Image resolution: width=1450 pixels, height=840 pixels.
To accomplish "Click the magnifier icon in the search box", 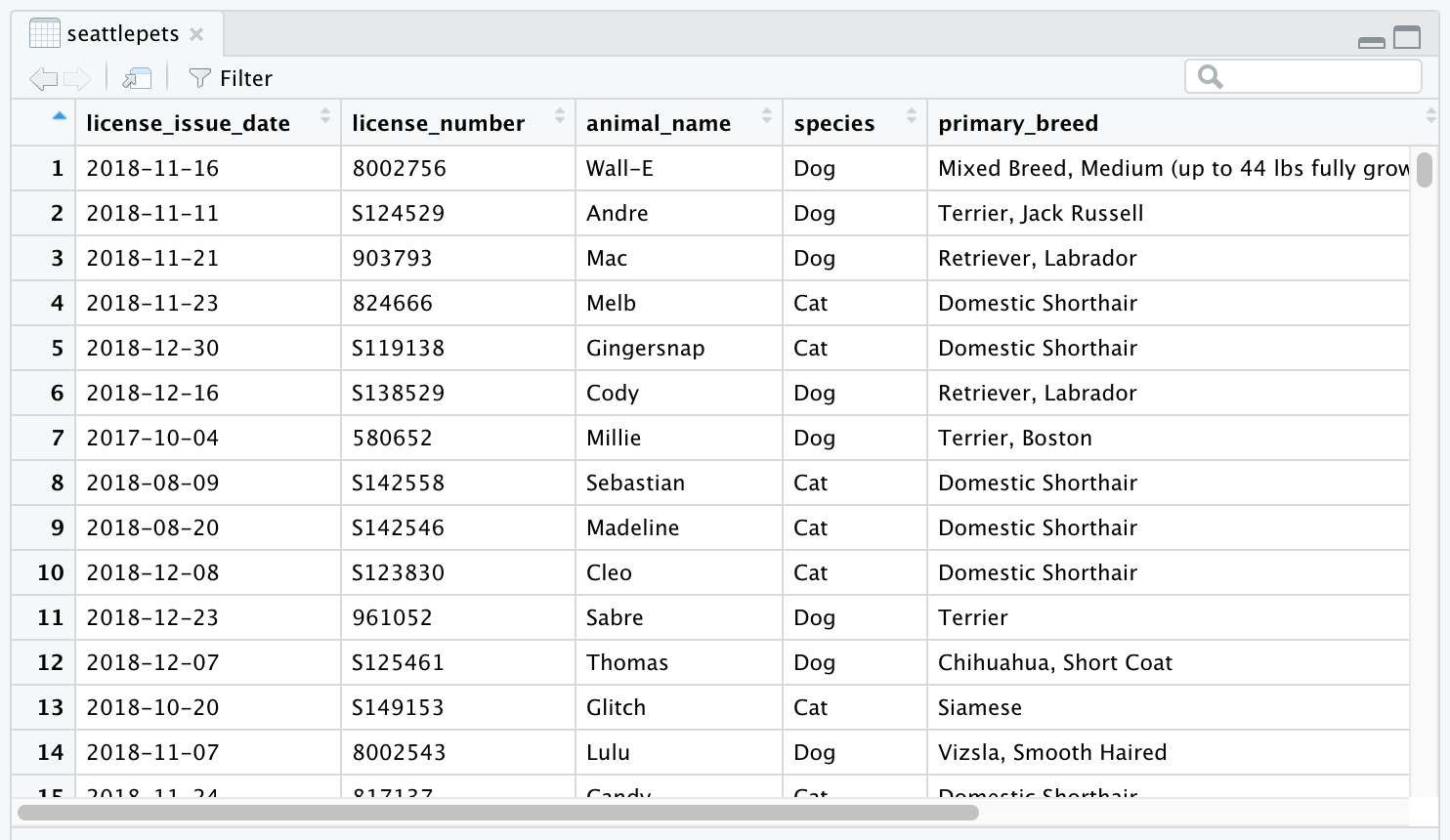I will click(x=1210, y=76).
